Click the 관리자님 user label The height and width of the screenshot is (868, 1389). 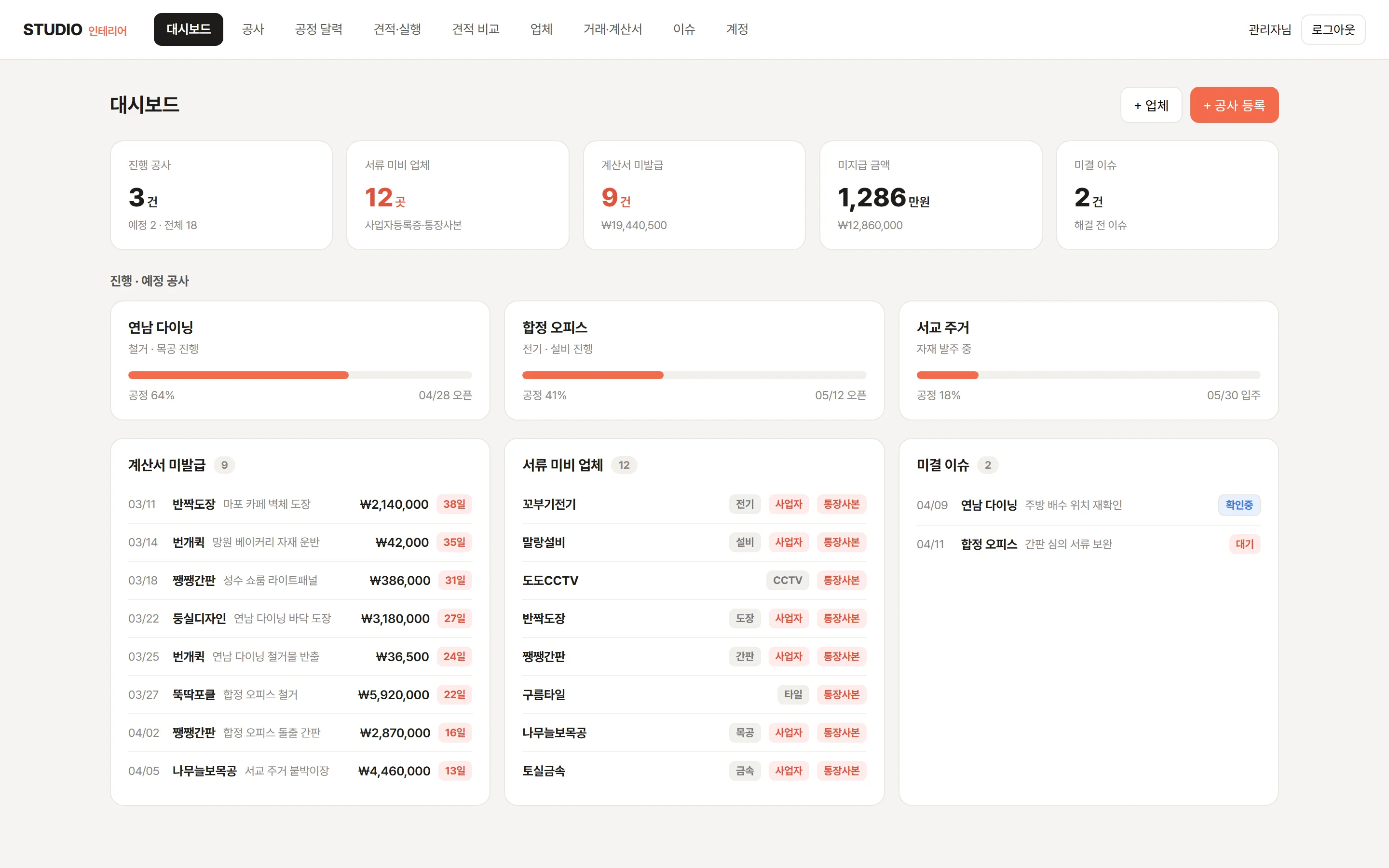(x=1269, y=29)
